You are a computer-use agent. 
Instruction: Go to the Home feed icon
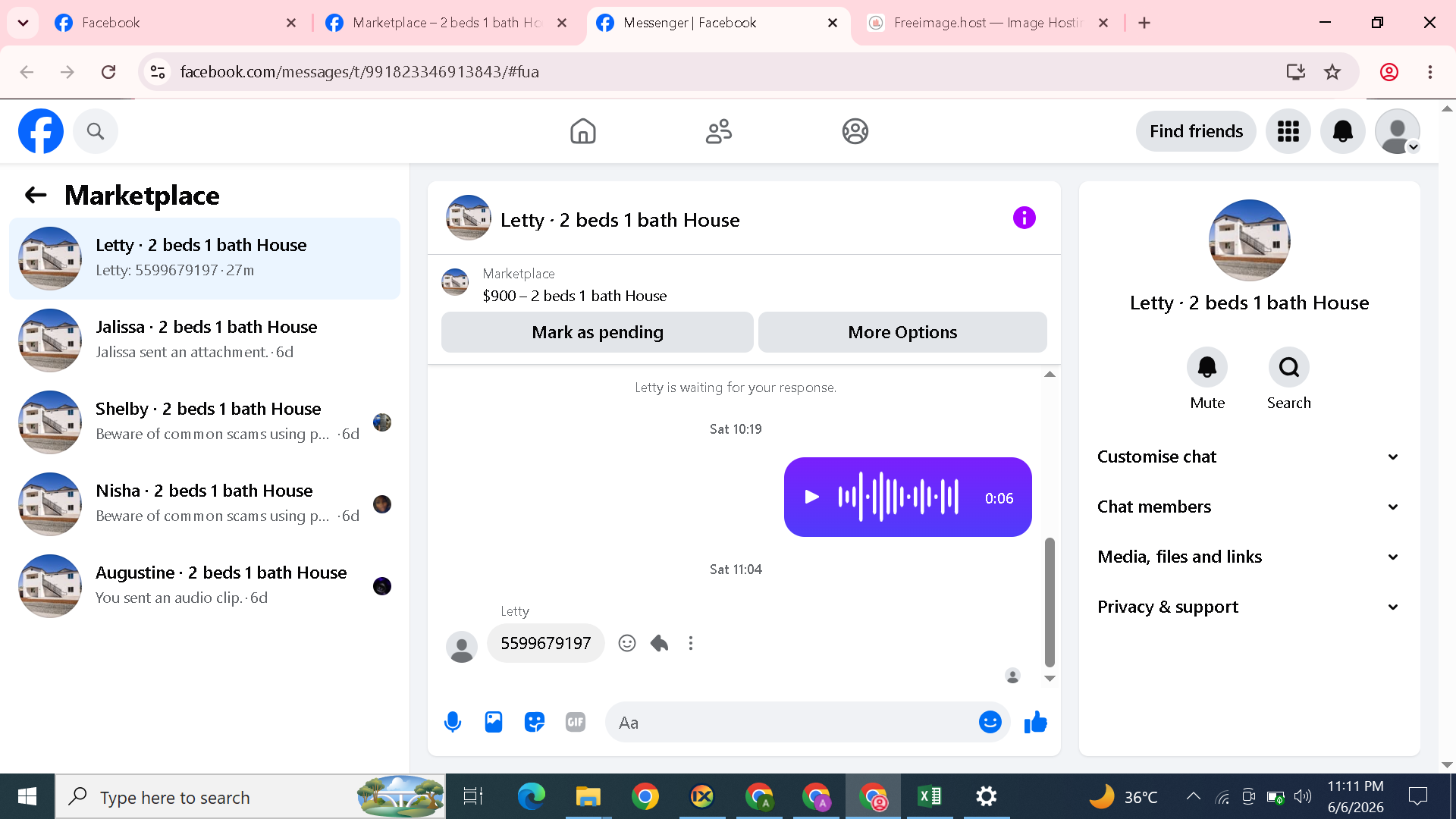[x=582, y=131]
